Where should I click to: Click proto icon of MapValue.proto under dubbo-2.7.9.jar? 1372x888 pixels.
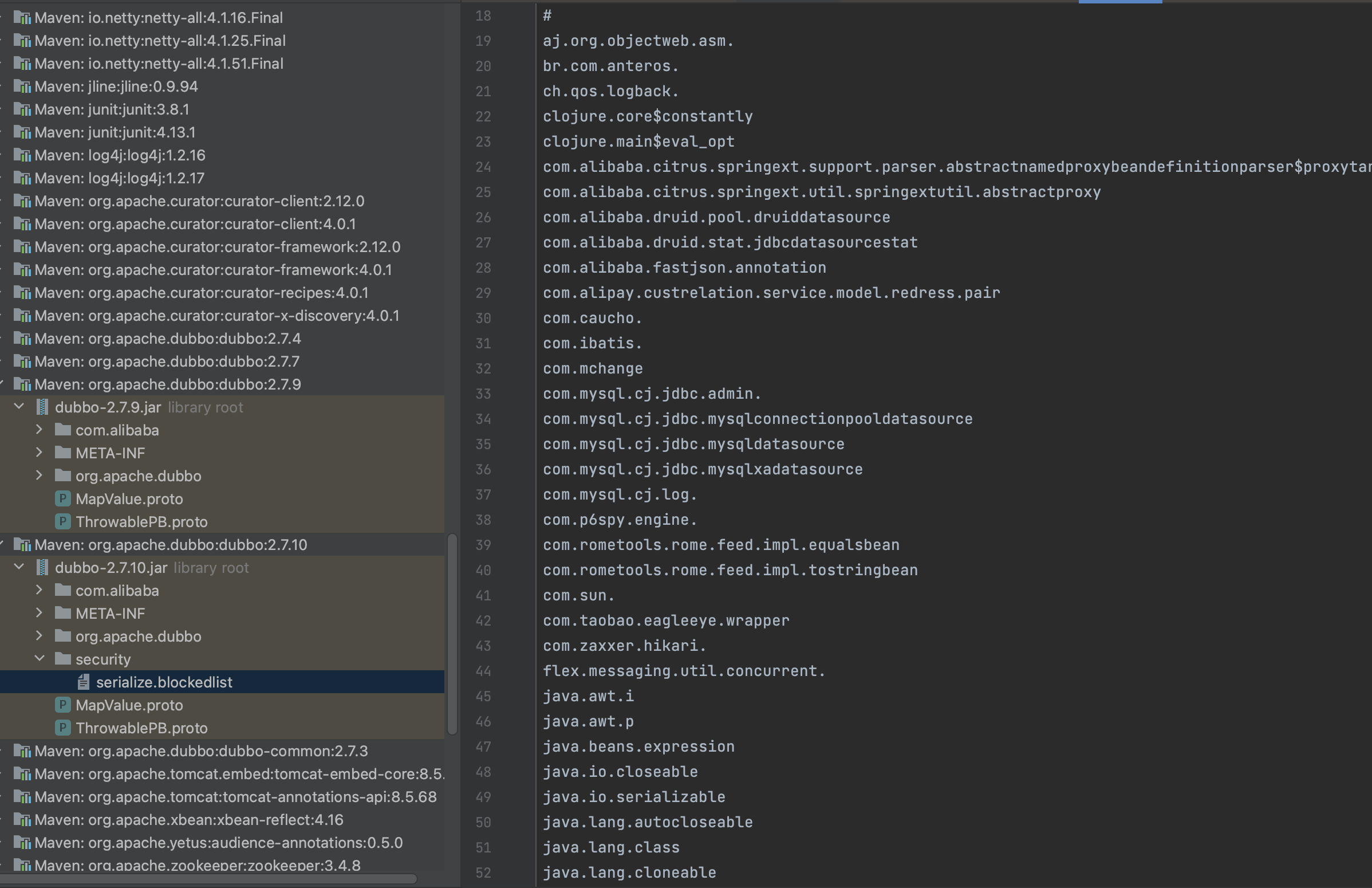[x=63, y=499]
